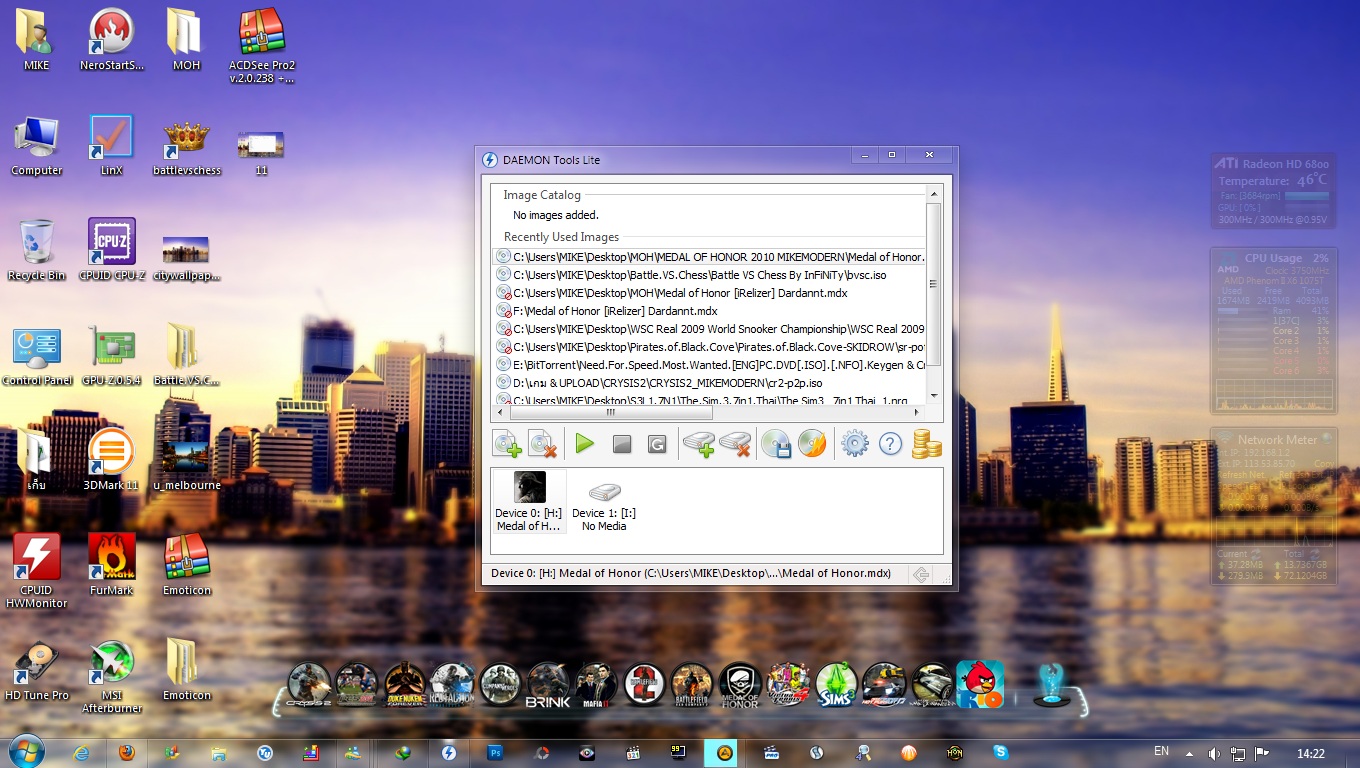Select the MSI Afterburner desktop shortcut
The image size is (1360, 768).
coord(112,677)
